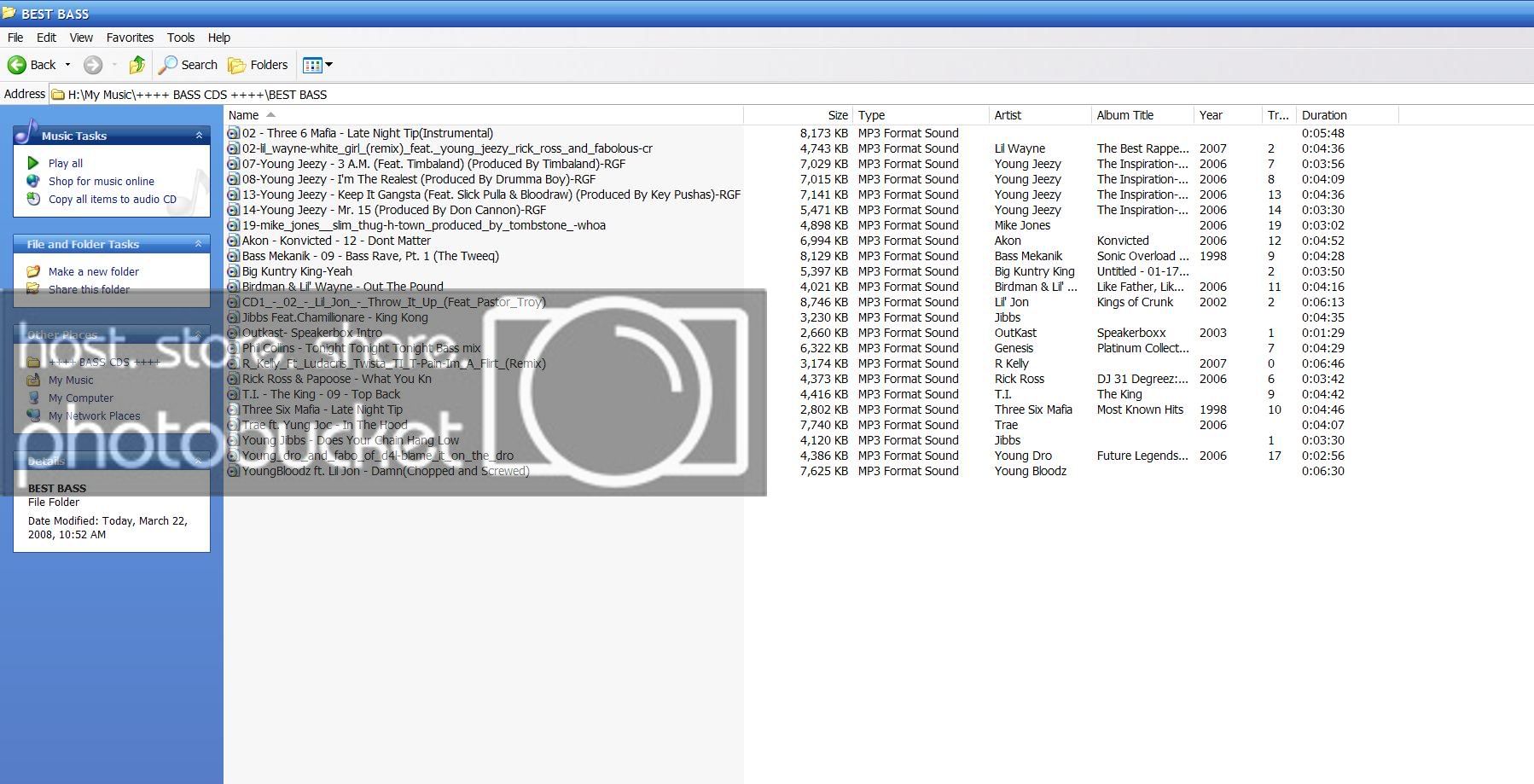Select file Young Jibbs - Does Your Chain Hang Low

click(x=351, y=440)
